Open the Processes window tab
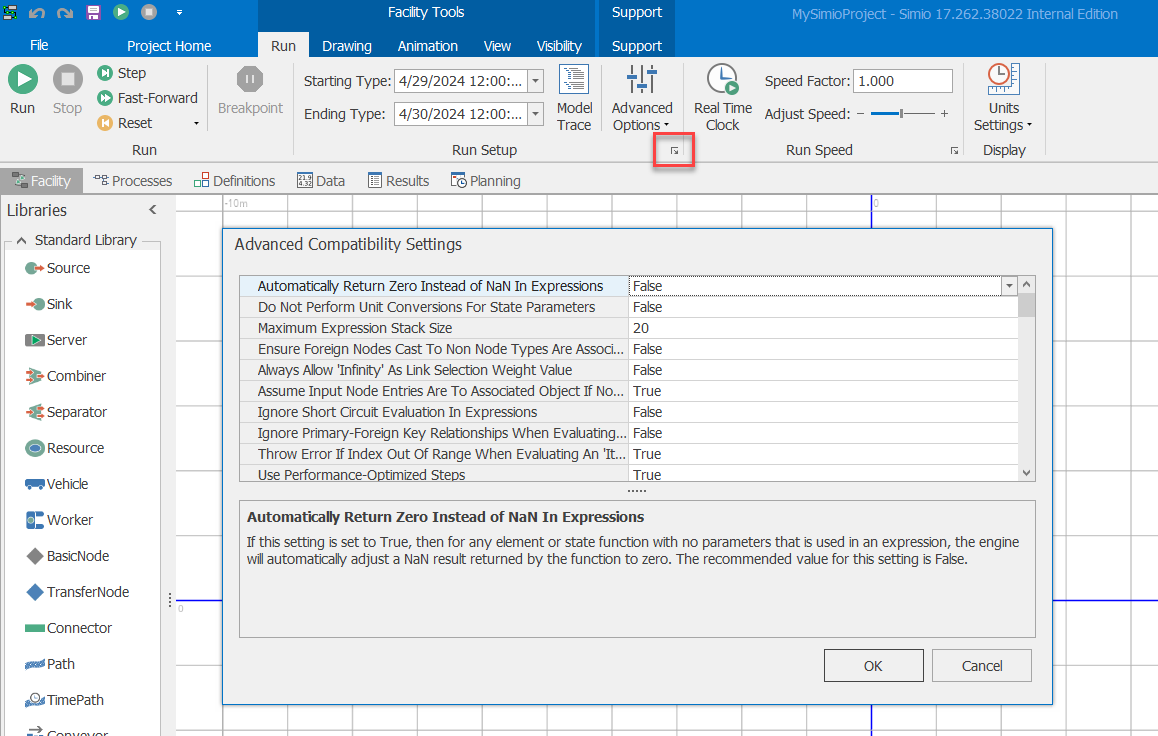This screenshot has height=736, width=1158. pos(133,181)
